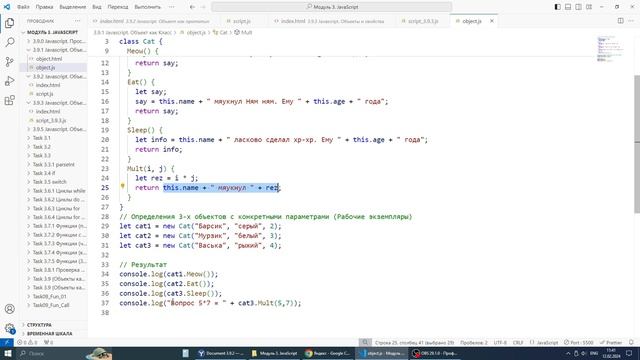Click the command center search box
The width and height of the screenshot is (640, 360).
[x=332, y=7]
